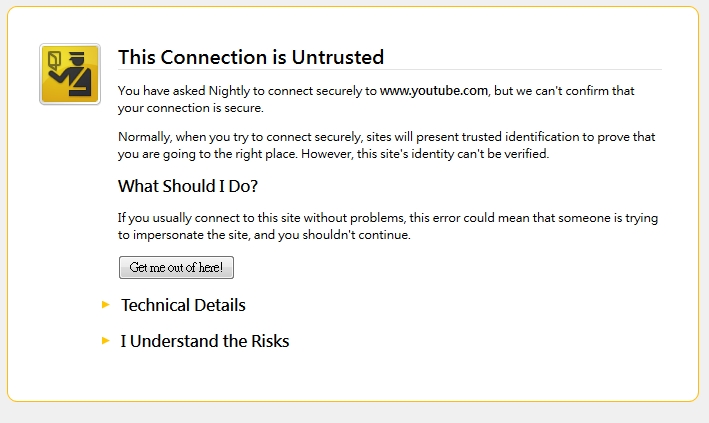Click the gray page background below the panel
Image resolution: width=709 pixels, height=423 pixels.
[x=354, y=413]
